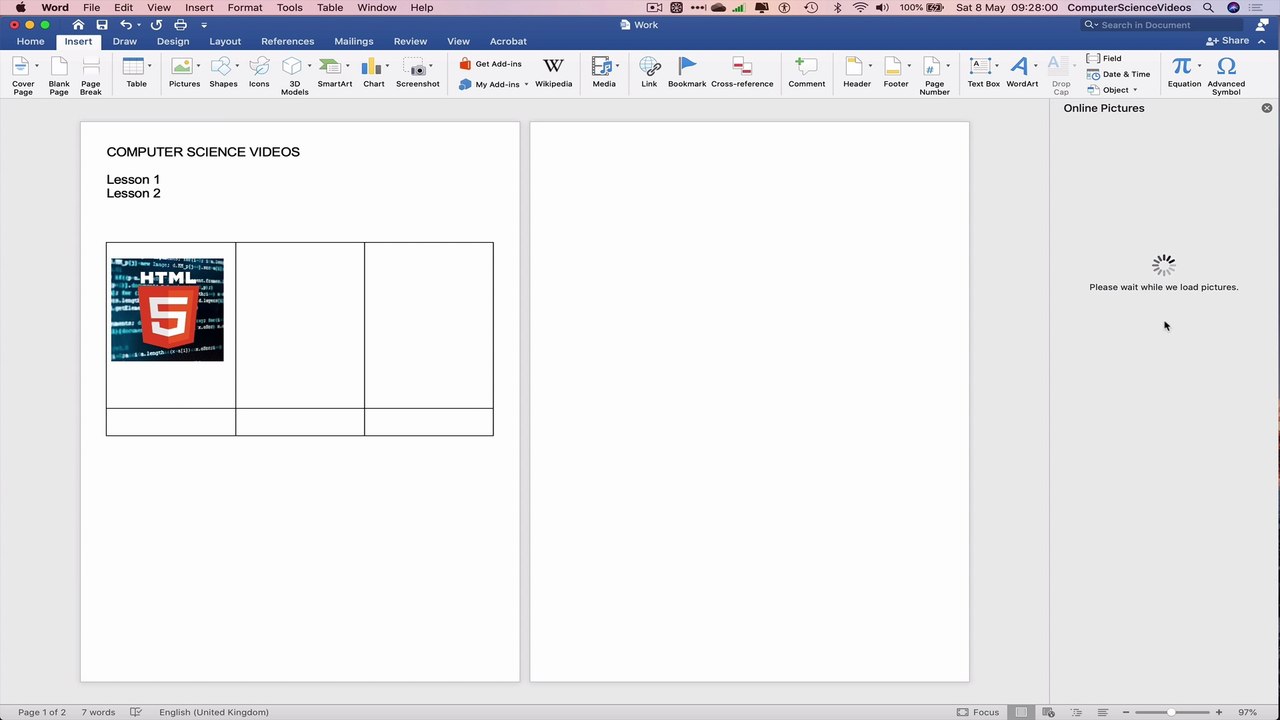
Task: Click the Print icon in title bar
Action: (180, 24)
